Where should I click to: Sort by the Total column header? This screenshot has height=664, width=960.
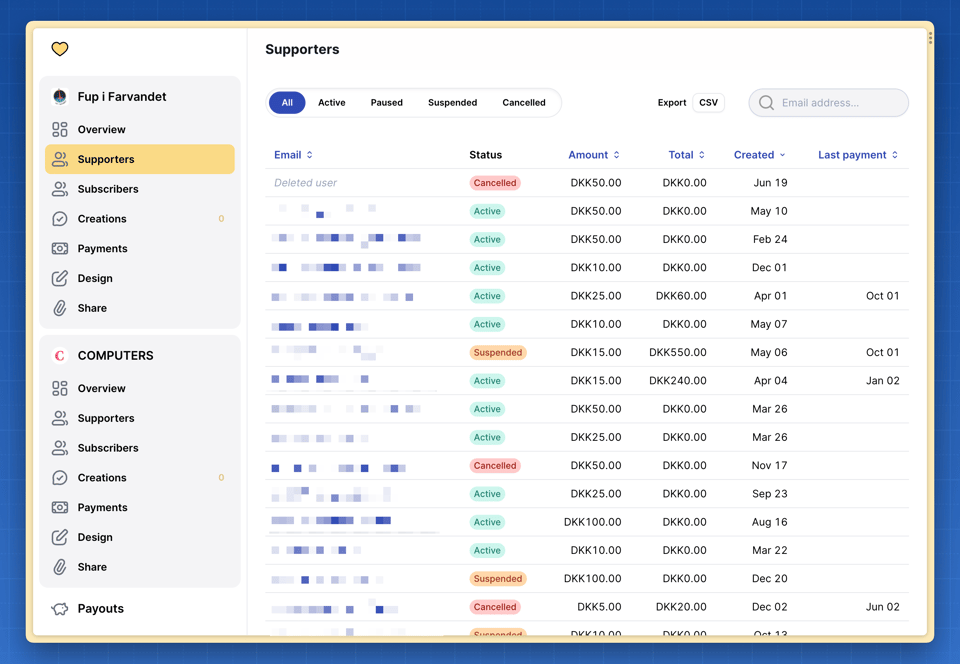(x=686, y=155)
